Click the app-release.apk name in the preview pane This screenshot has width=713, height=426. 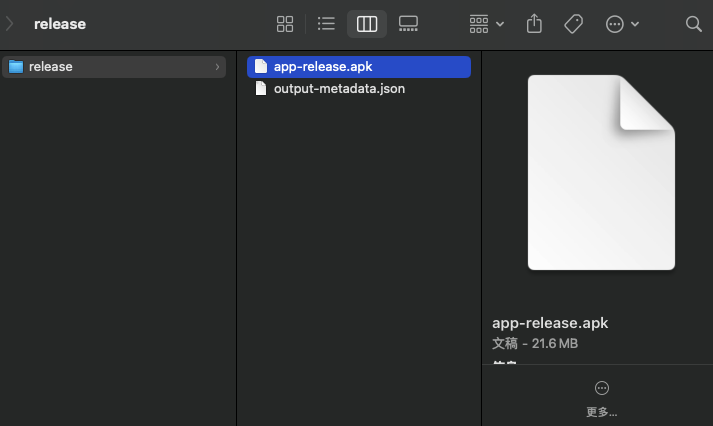point(550,323)
